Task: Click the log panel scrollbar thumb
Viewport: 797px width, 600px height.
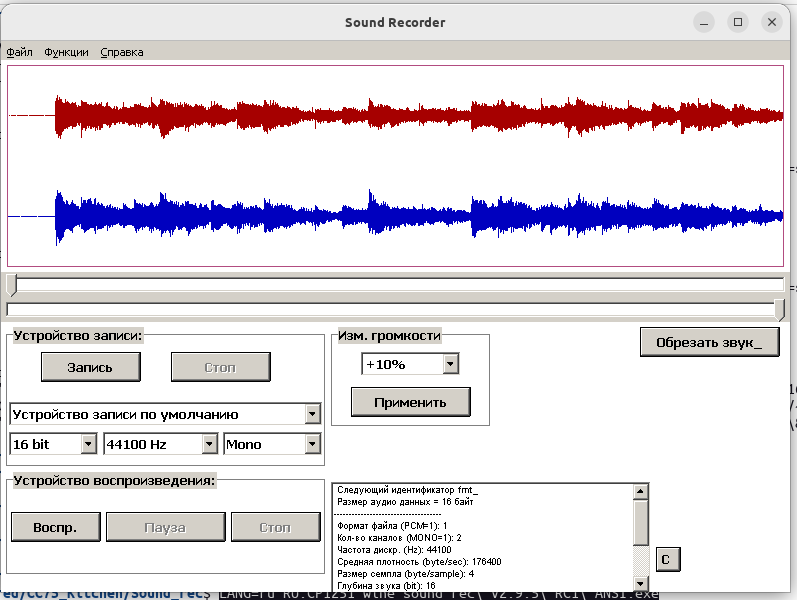Action: click(640, 522)
